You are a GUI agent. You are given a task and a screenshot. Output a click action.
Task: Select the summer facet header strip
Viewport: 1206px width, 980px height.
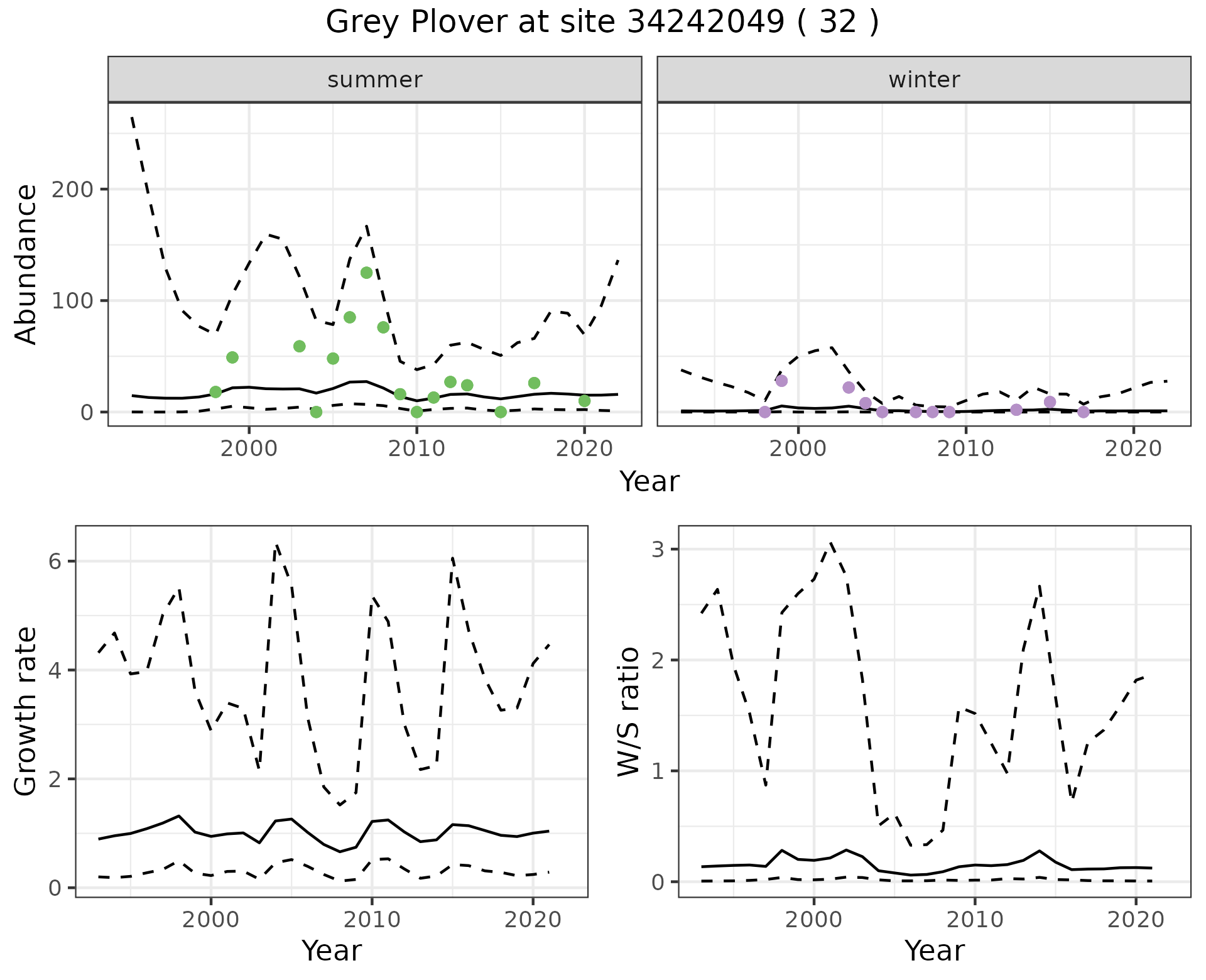[375, 80]
